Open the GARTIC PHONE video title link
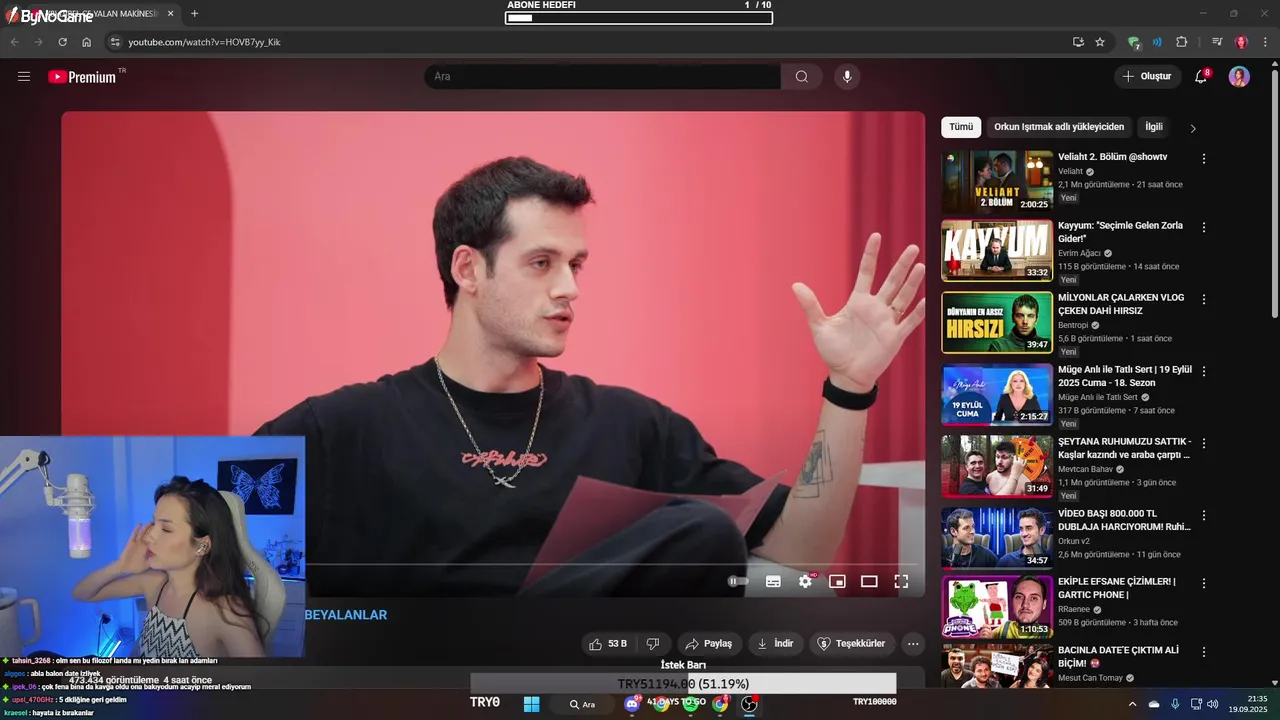1280x720 pixels. pyautogui.click(x=1117, y=588)
